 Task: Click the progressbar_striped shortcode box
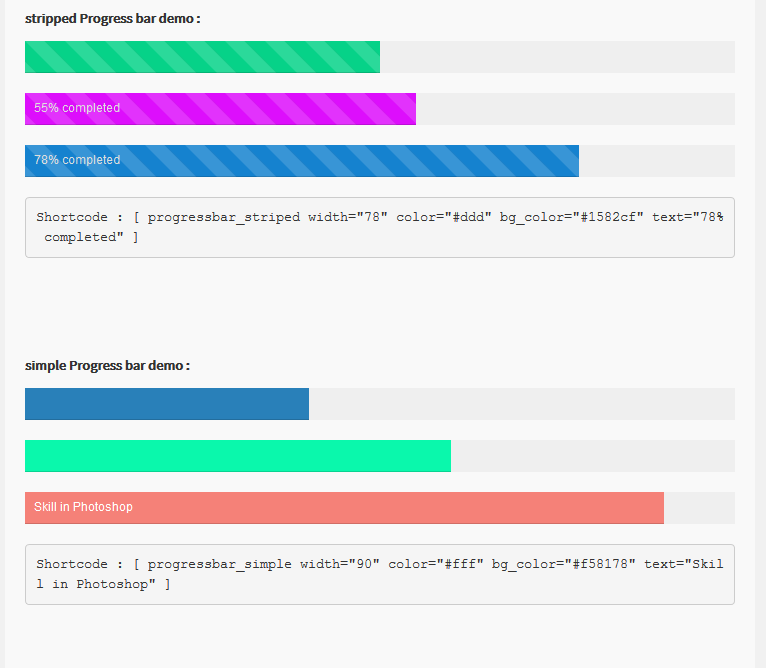click(380, 227)
